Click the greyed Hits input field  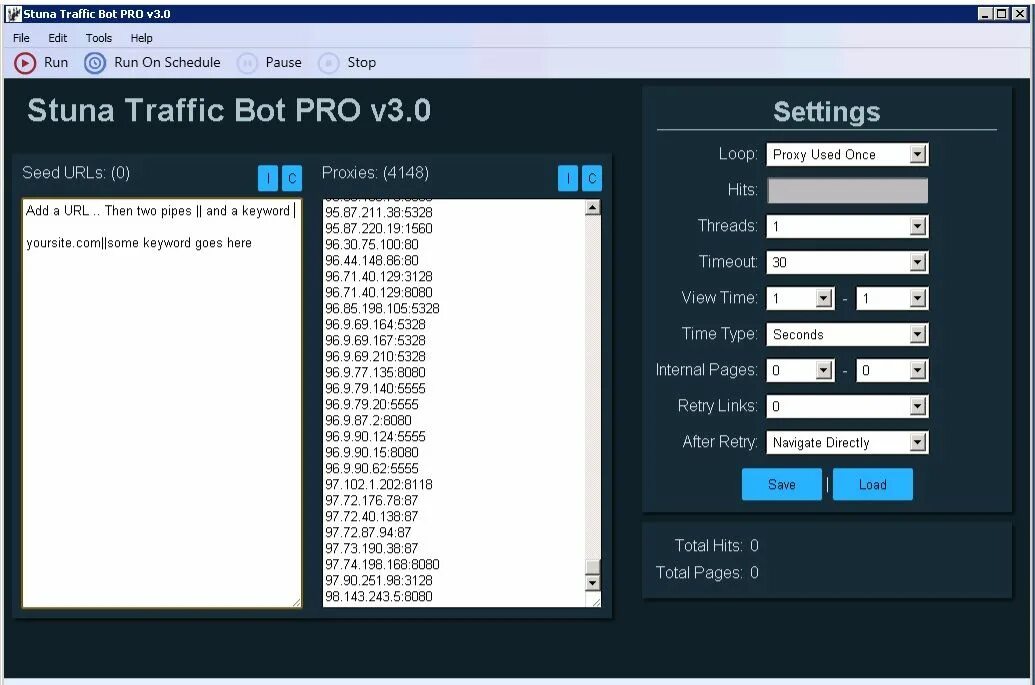click(848, 190)
